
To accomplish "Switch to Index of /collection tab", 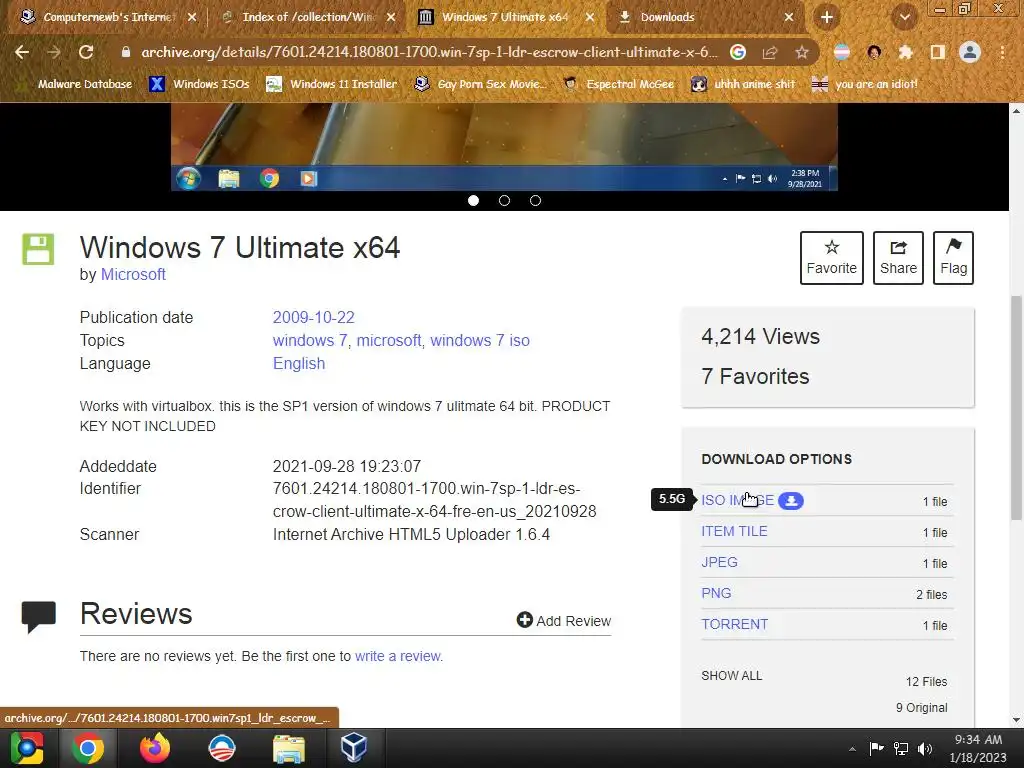I will (307, 18).
